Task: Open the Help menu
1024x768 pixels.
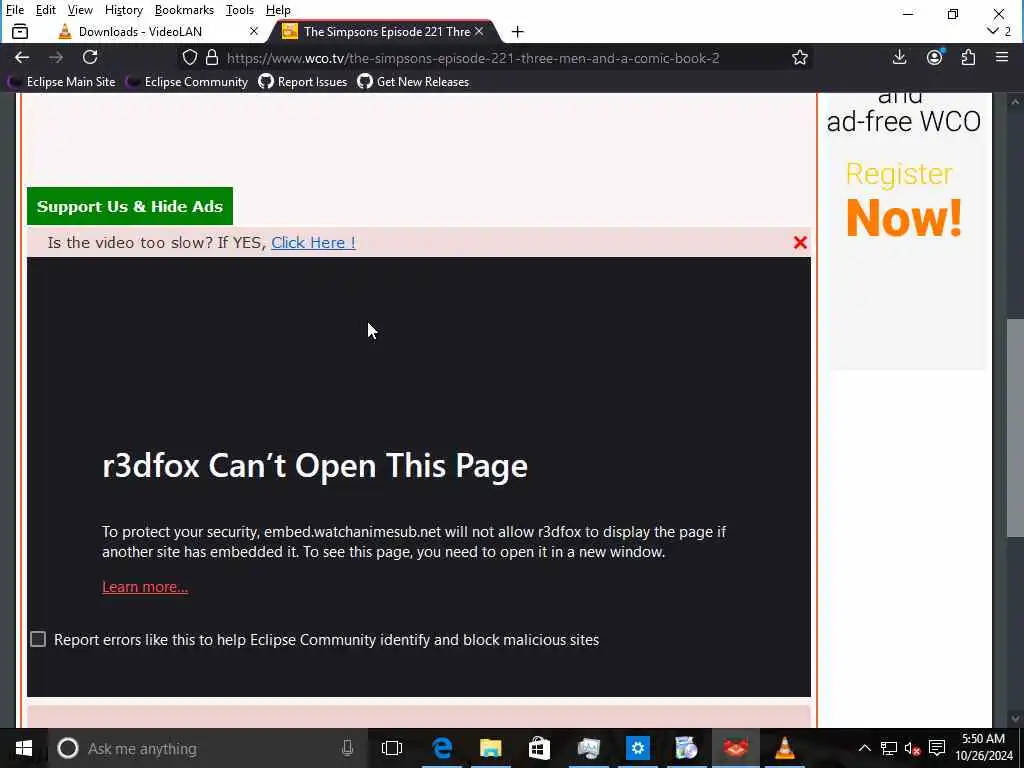Action: (278, 10)
